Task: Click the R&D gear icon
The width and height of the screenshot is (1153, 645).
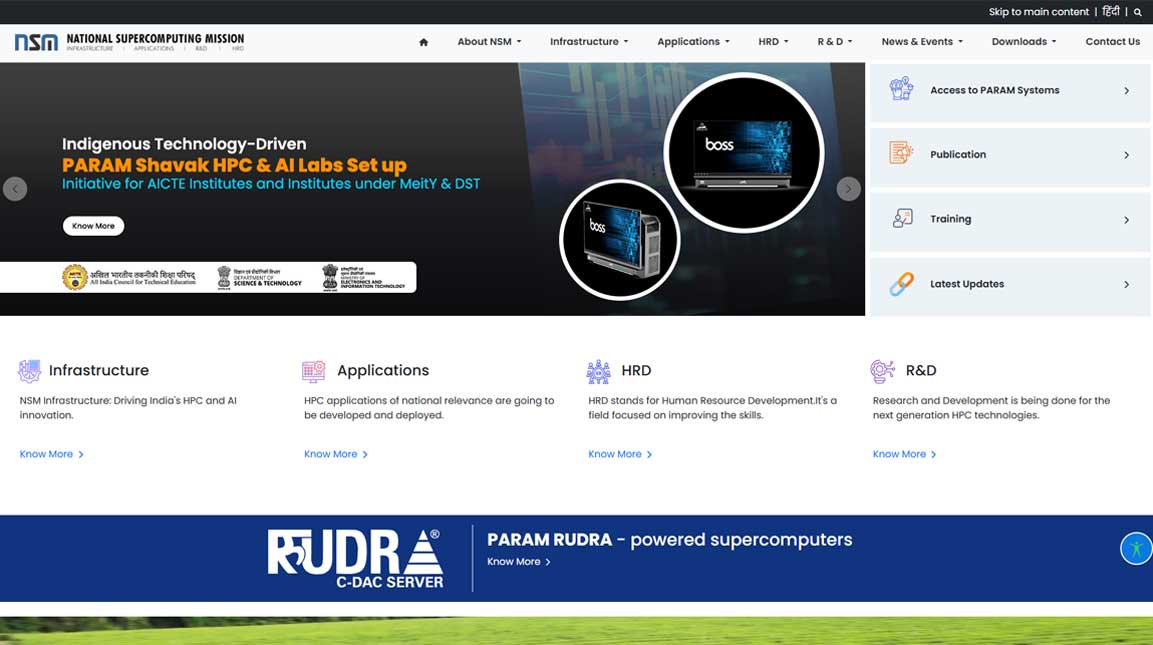Action: (882, 370)
